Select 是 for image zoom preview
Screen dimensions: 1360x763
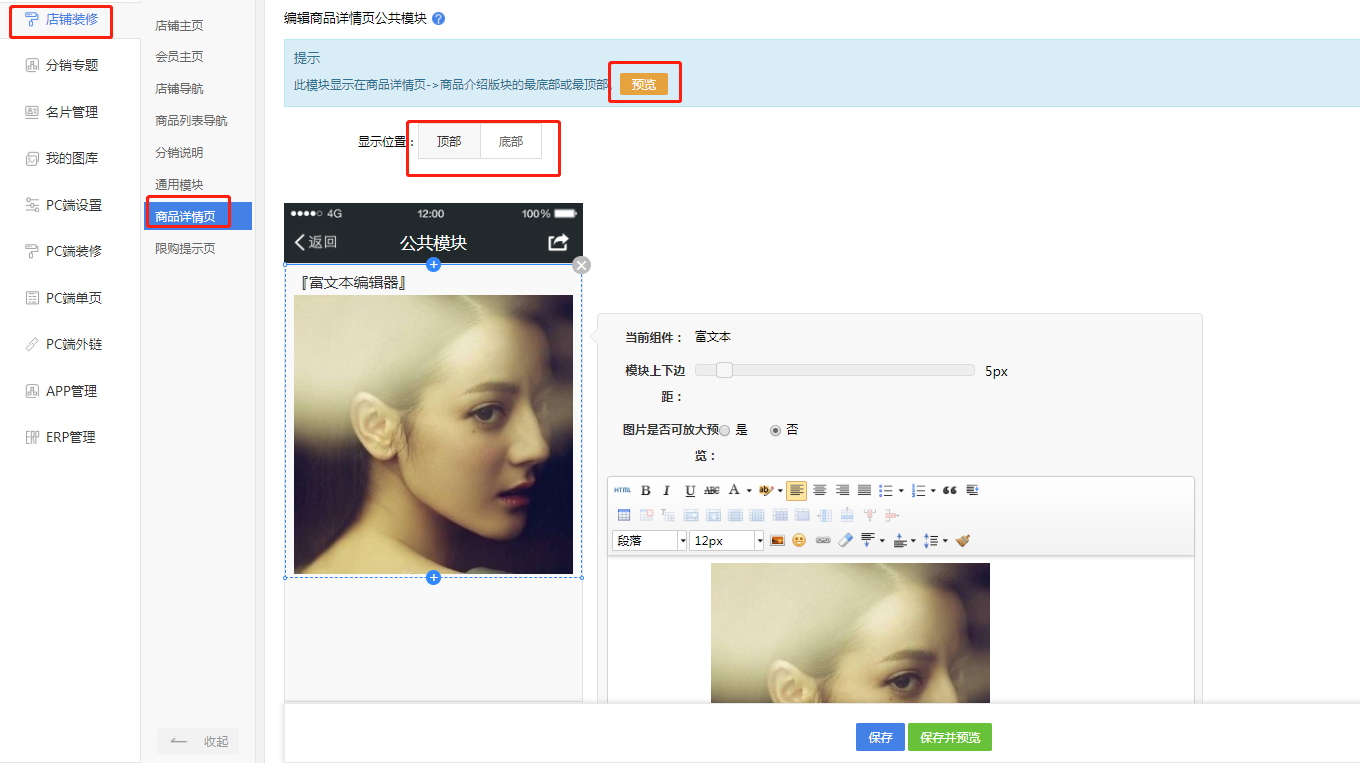(725, 430)
